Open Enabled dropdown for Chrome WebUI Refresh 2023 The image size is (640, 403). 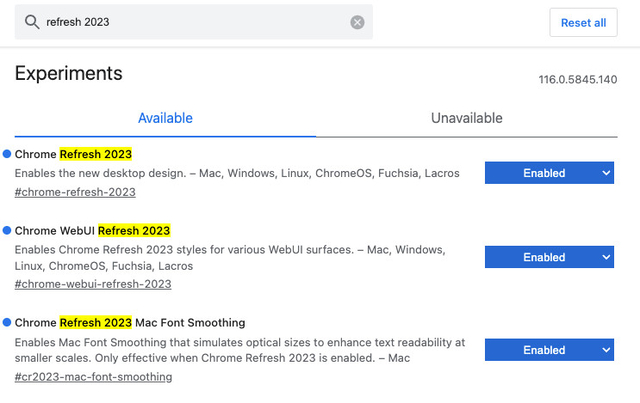pyautogui.click(x=549, y=257)
